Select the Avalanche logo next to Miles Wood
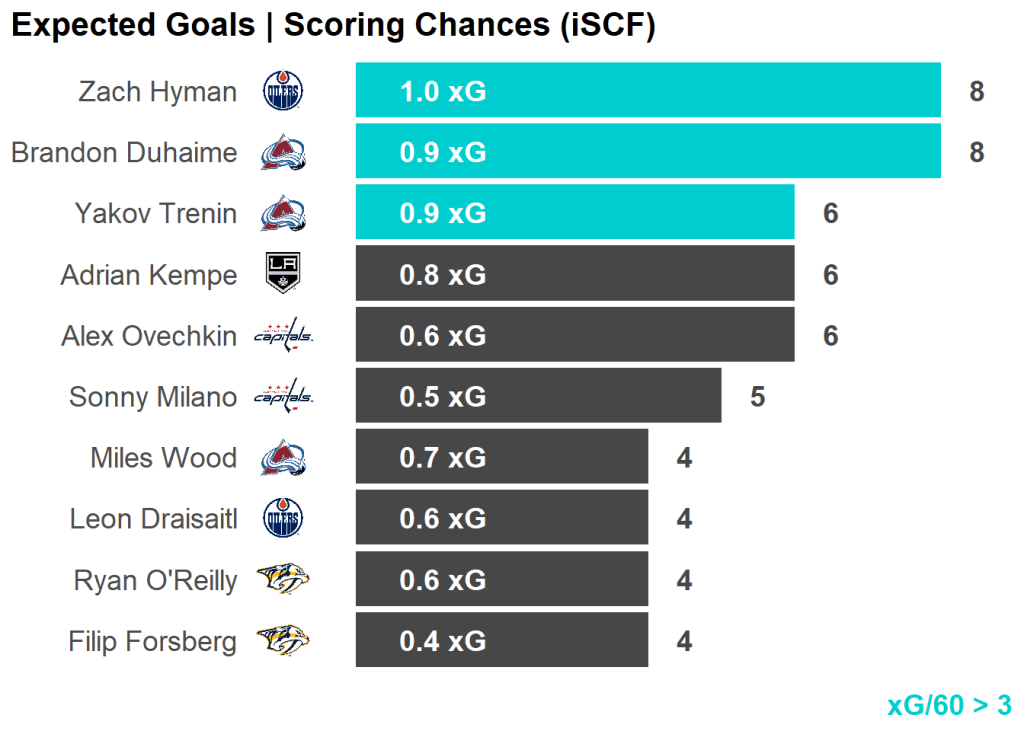1024x731 pixels. 283,458
